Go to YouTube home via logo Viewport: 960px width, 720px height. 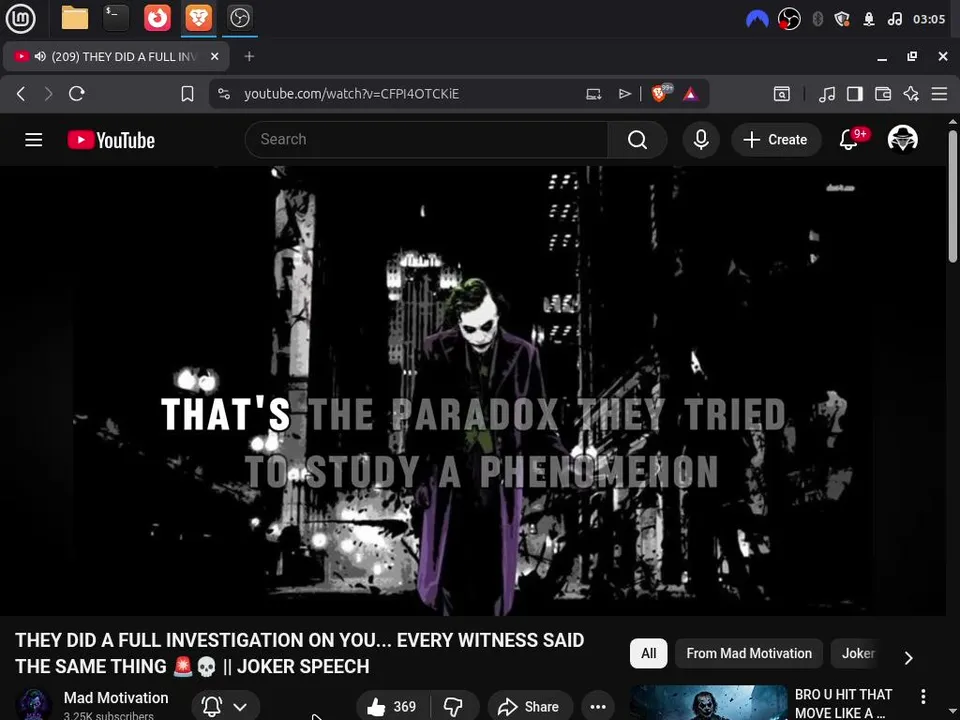click(111, 140)
